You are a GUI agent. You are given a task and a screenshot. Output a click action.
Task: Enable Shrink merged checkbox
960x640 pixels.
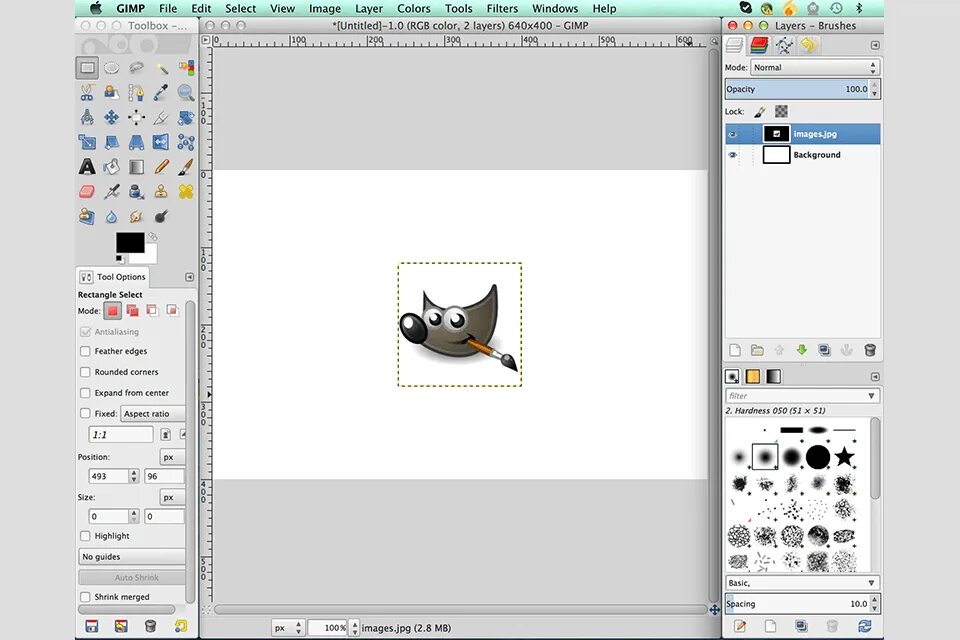tap(85, 597)
